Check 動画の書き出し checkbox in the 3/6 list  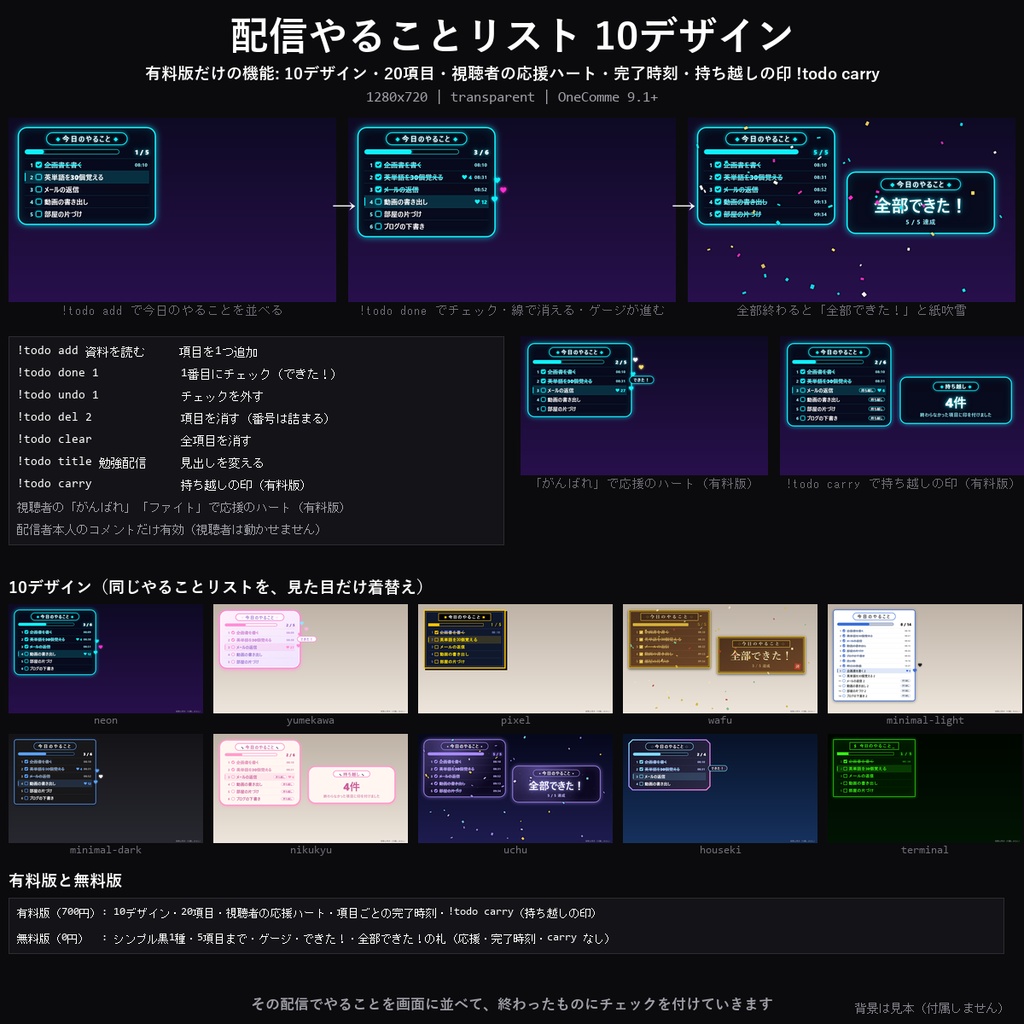coord(378,202)
